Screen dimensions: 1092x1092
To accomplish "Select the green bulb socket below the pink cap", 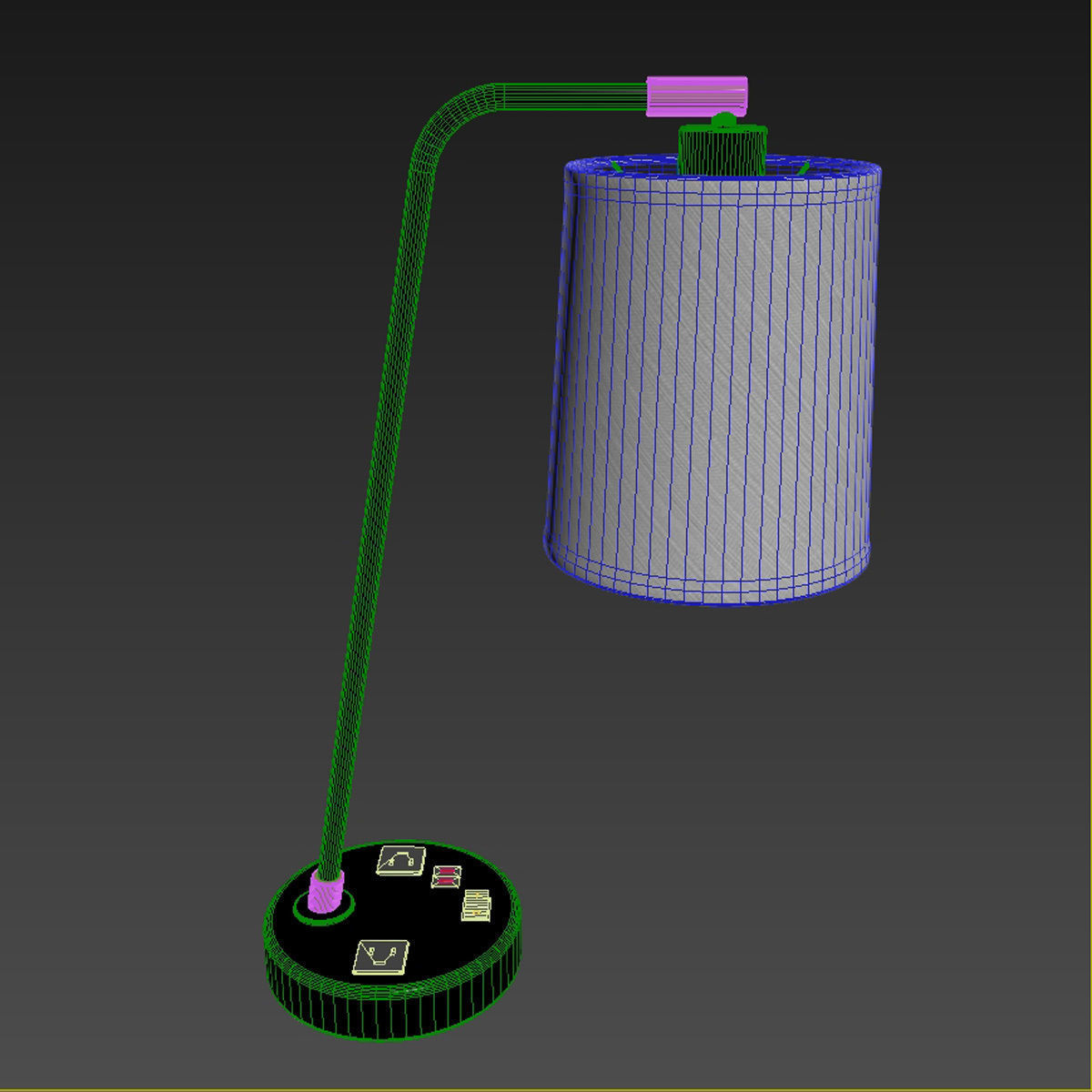I will pyautogui.click(x=723, y=150).
